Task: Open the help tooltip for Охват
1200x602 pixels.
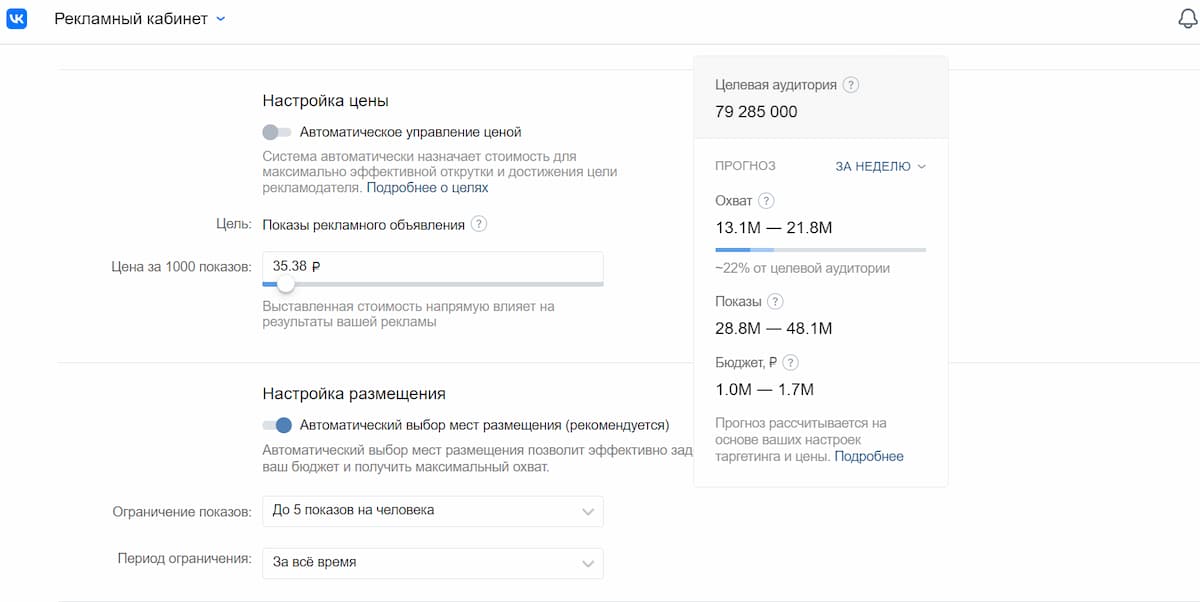Action: pyautogui.click(x=766, y=200)
